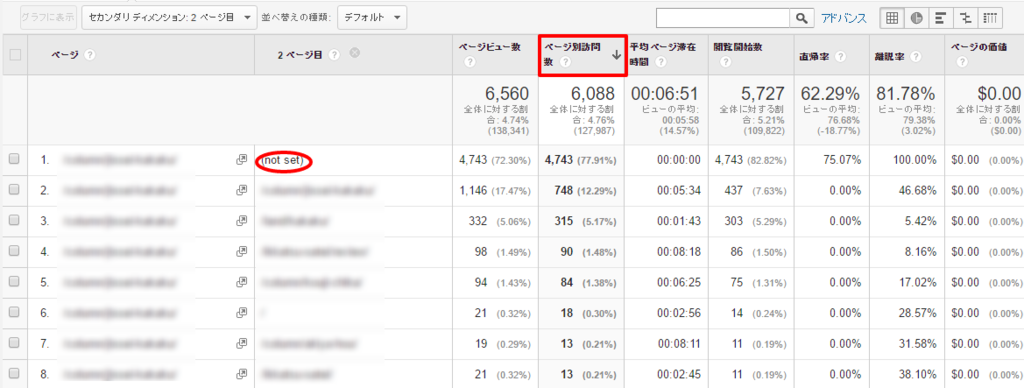This screenshot has height=388, width=1024.
Task: Toggle the select-all header checkbox
Action: point(14,56)
